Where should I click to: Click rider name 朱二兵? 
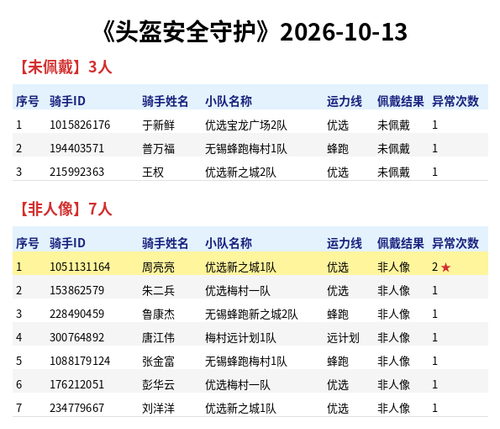[158, 290]
